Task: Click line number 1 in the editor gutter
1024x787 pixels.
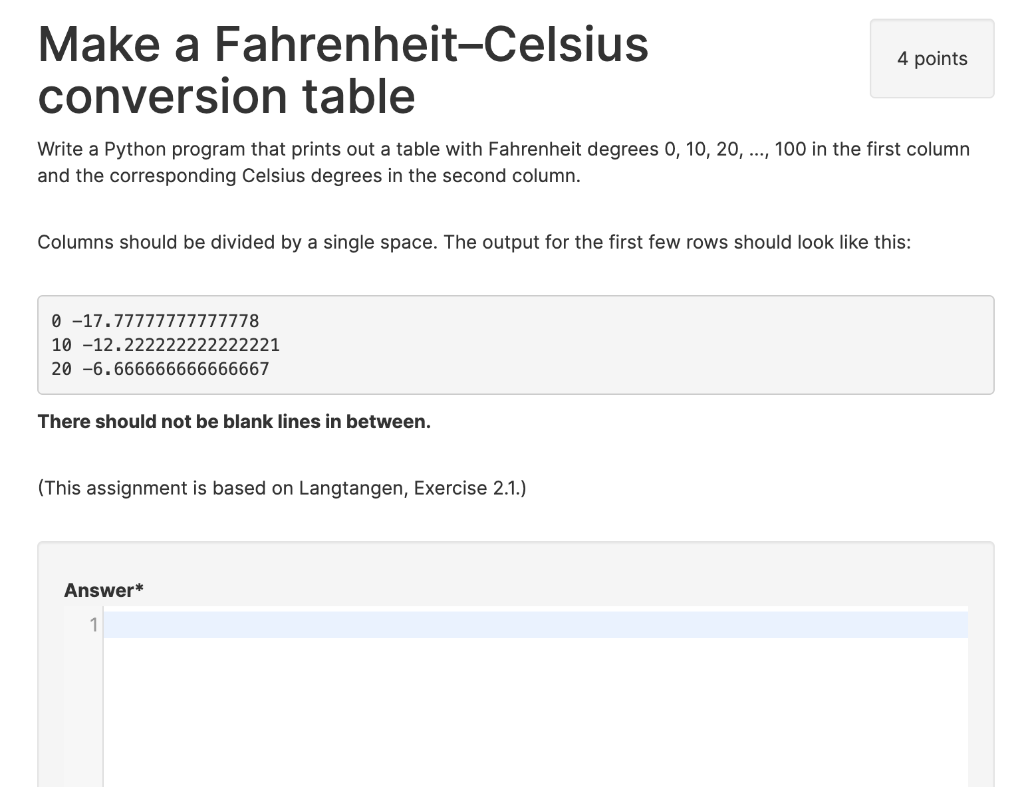Action: coord(93,624)
